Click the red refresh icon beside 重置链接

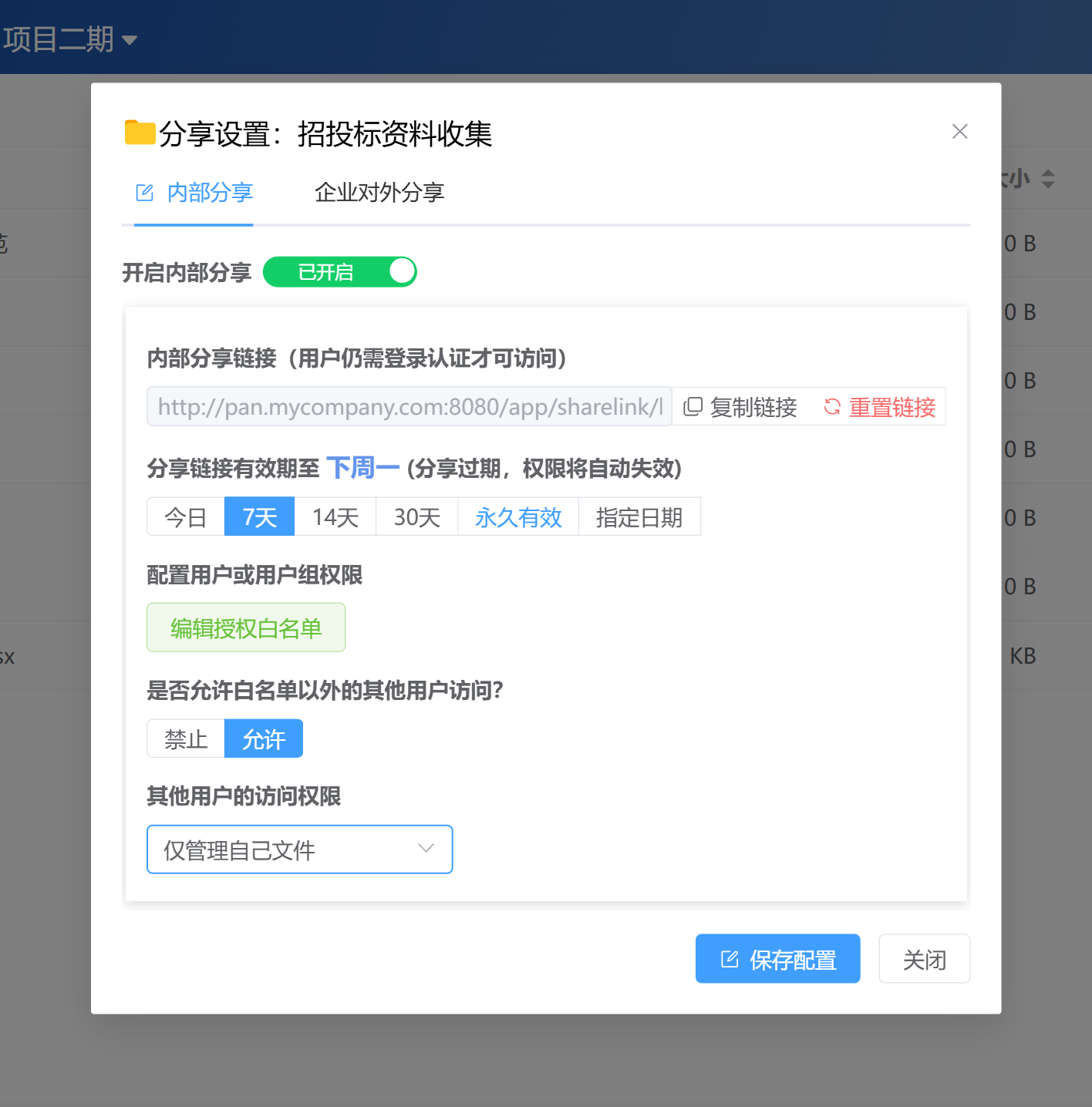(x=832, y=406)
